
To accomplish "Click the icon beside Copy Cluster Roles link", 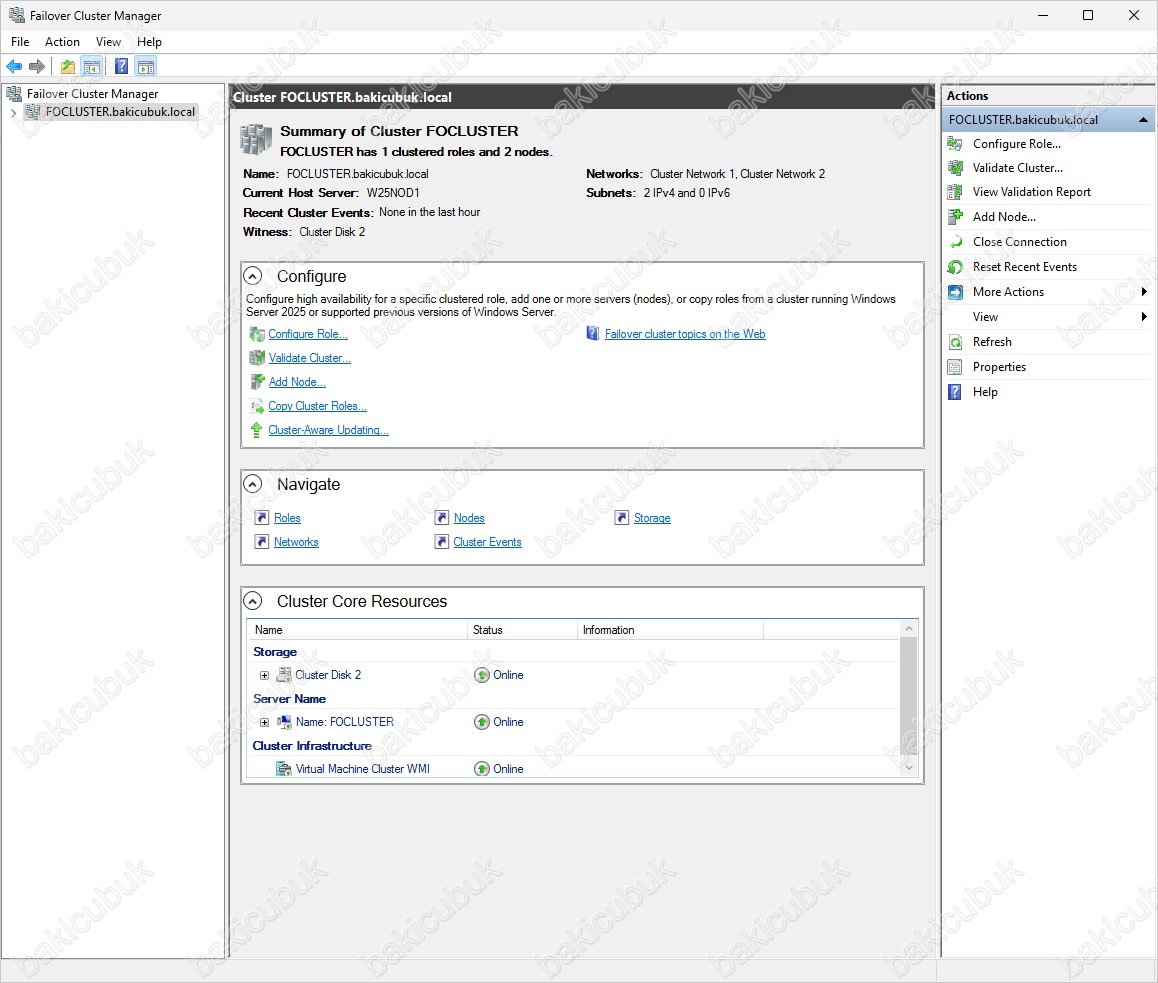I will coord(257,406).
